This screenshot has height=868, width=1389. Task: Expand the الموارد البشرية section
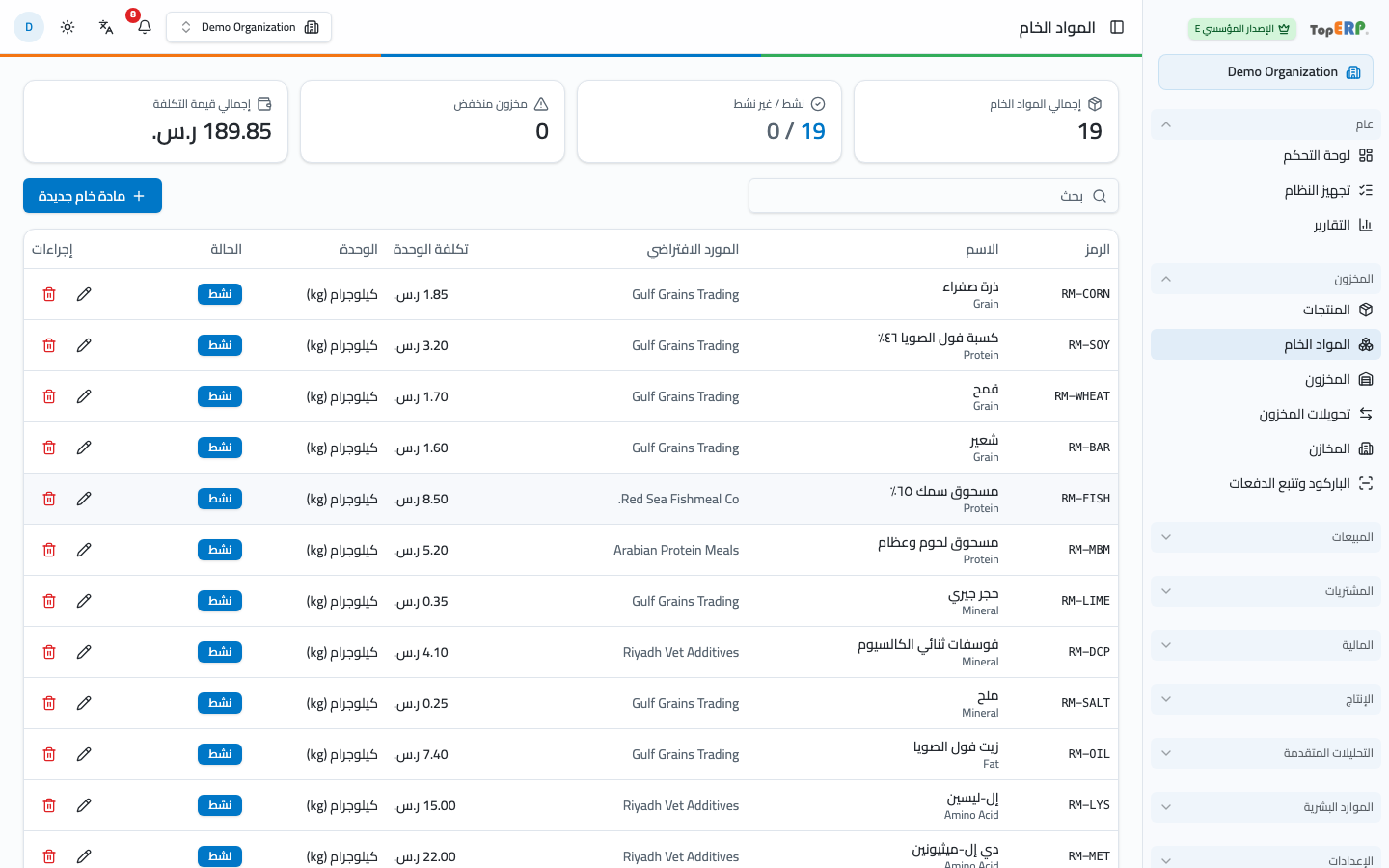coord(1266,807)
